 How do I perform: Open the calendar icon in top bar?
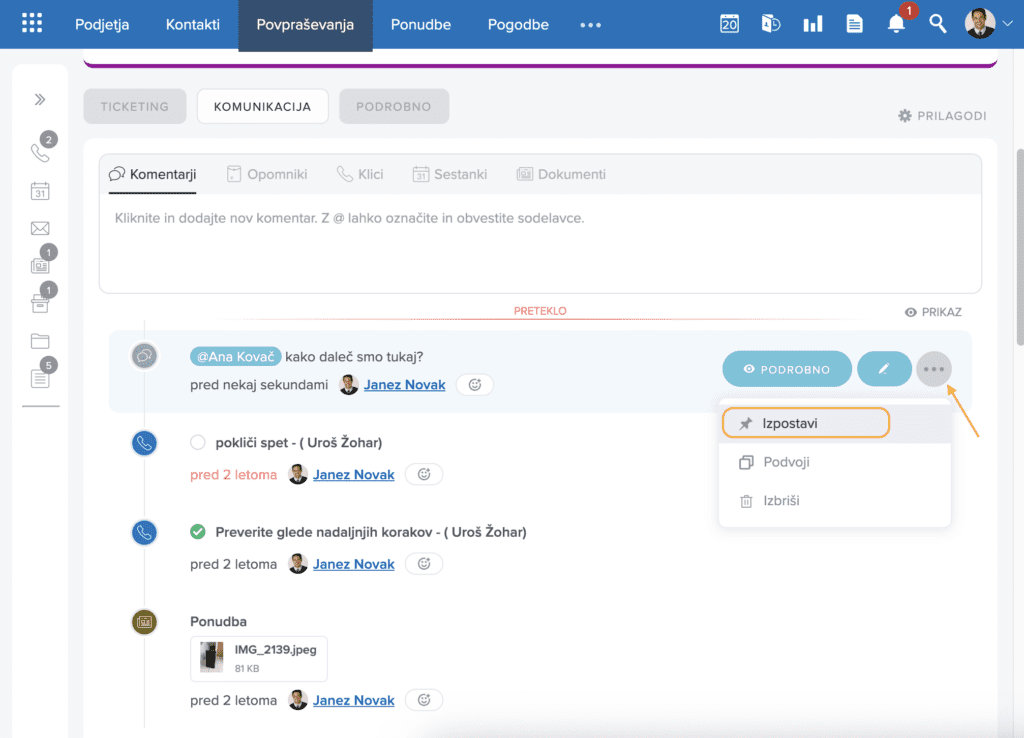(x=729, y=24)
